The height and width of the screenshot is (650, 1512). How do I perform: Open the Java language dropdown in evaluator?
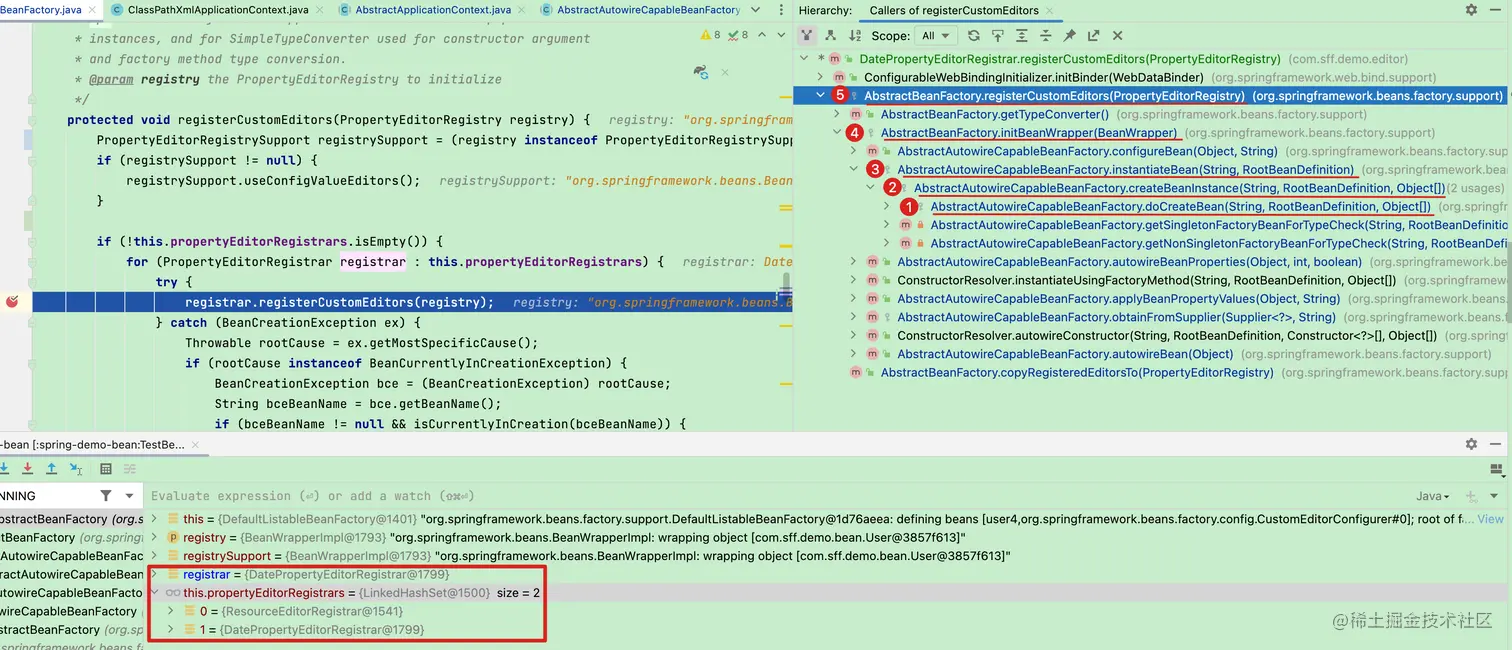click(x=1433, y=496)
